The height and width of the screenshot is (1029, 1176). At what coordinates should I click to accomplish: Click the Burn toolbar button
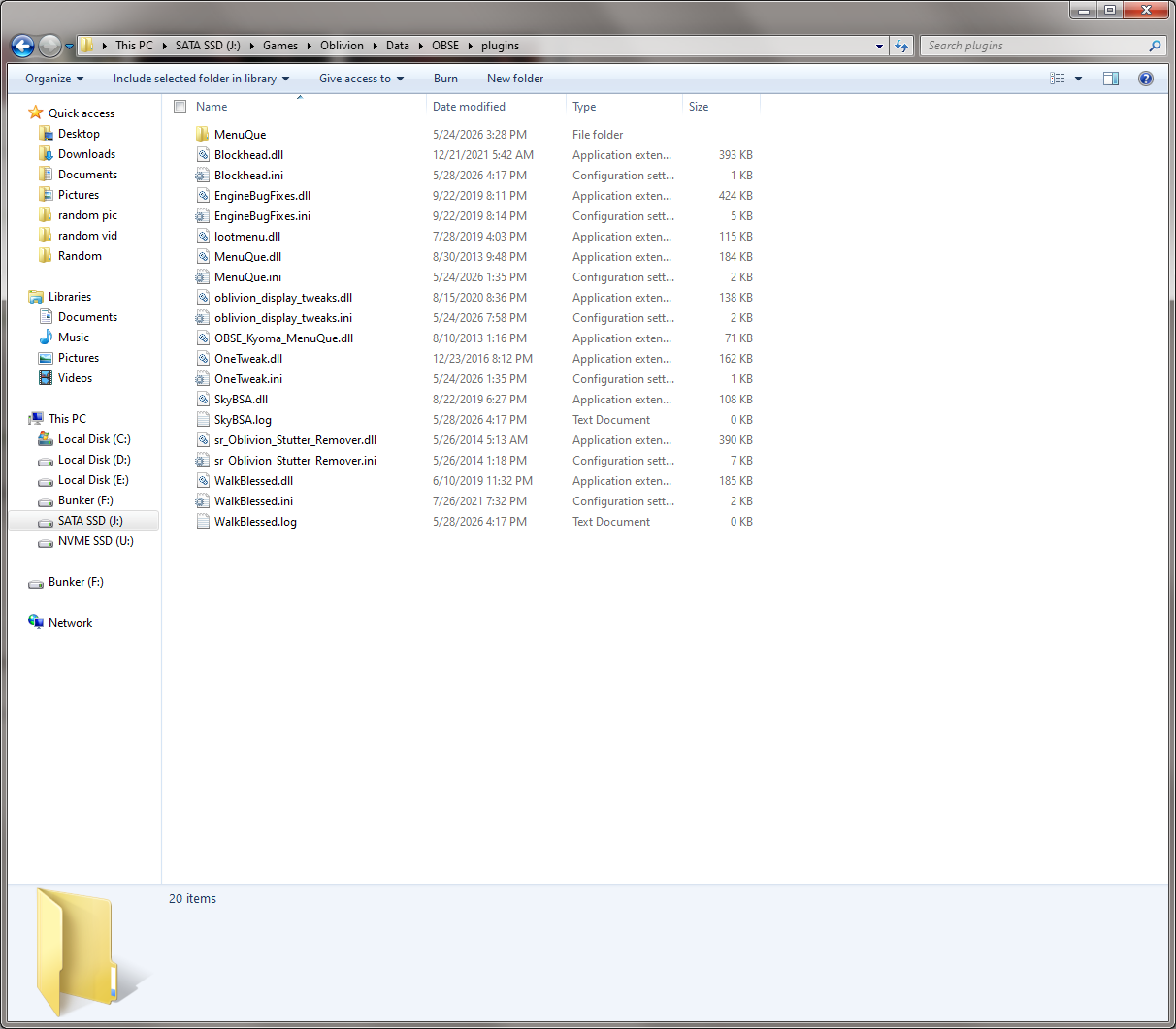click(x=445, y=79)
